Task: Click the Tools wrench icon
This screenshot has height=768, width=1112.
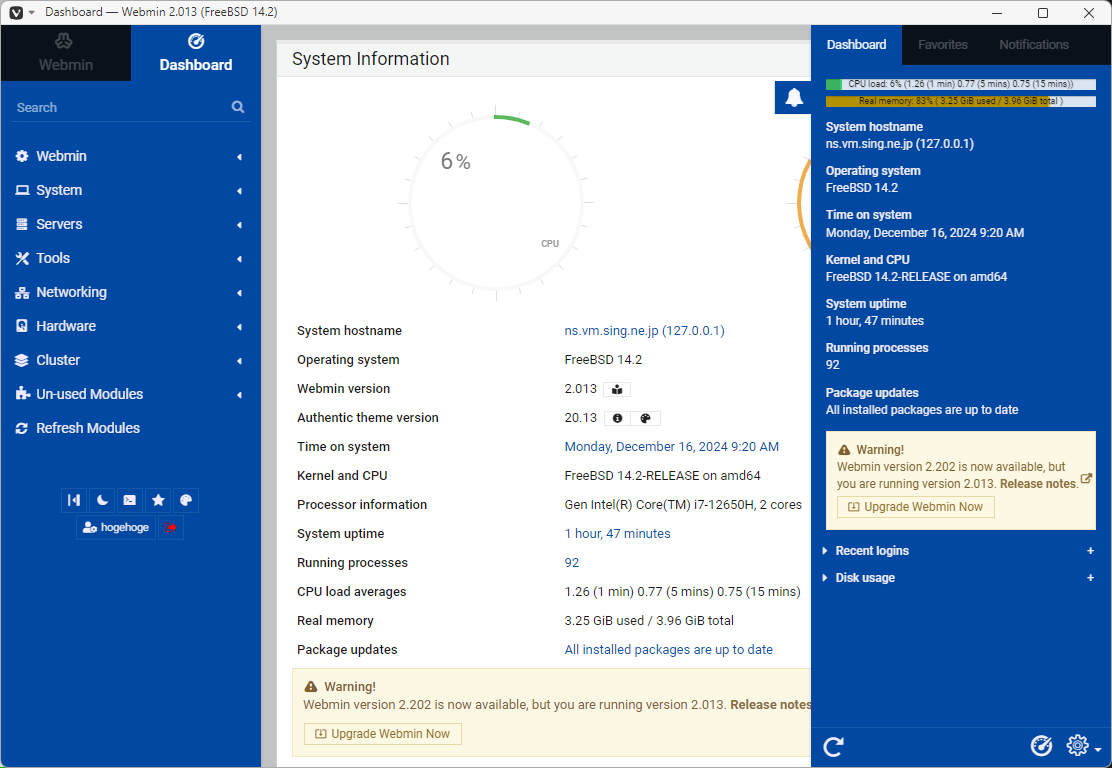Action: (x=22, y=258)
